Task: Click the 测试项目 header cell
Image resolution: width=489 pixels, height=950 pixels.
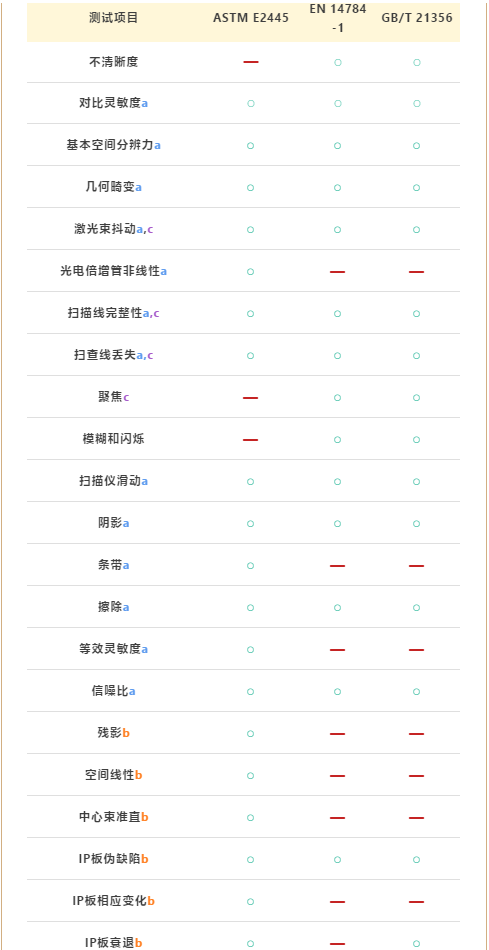Action: (114, 18)
